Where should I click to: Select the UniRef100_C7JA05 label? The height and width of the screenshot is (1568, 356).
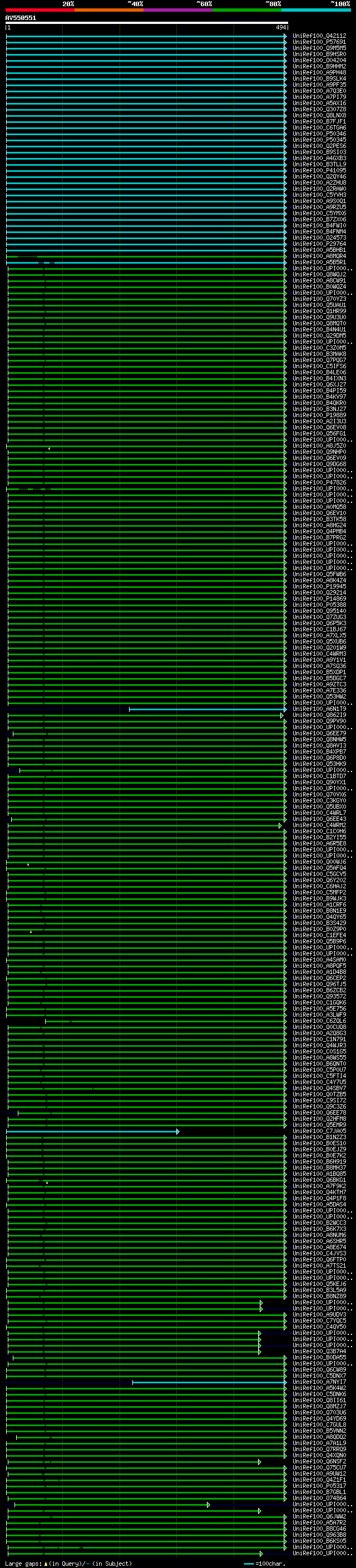[319, 1131]
